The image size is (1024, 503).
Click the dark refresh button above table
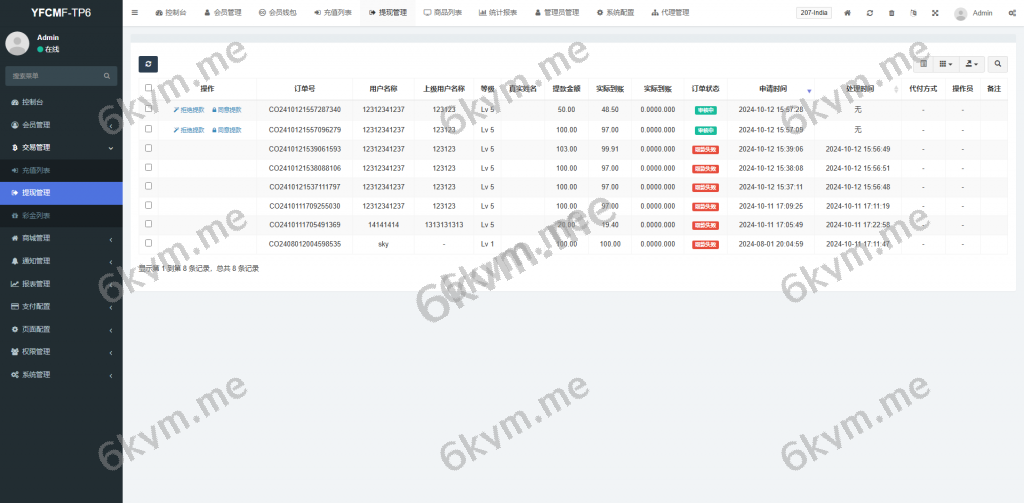click(148, 64)
